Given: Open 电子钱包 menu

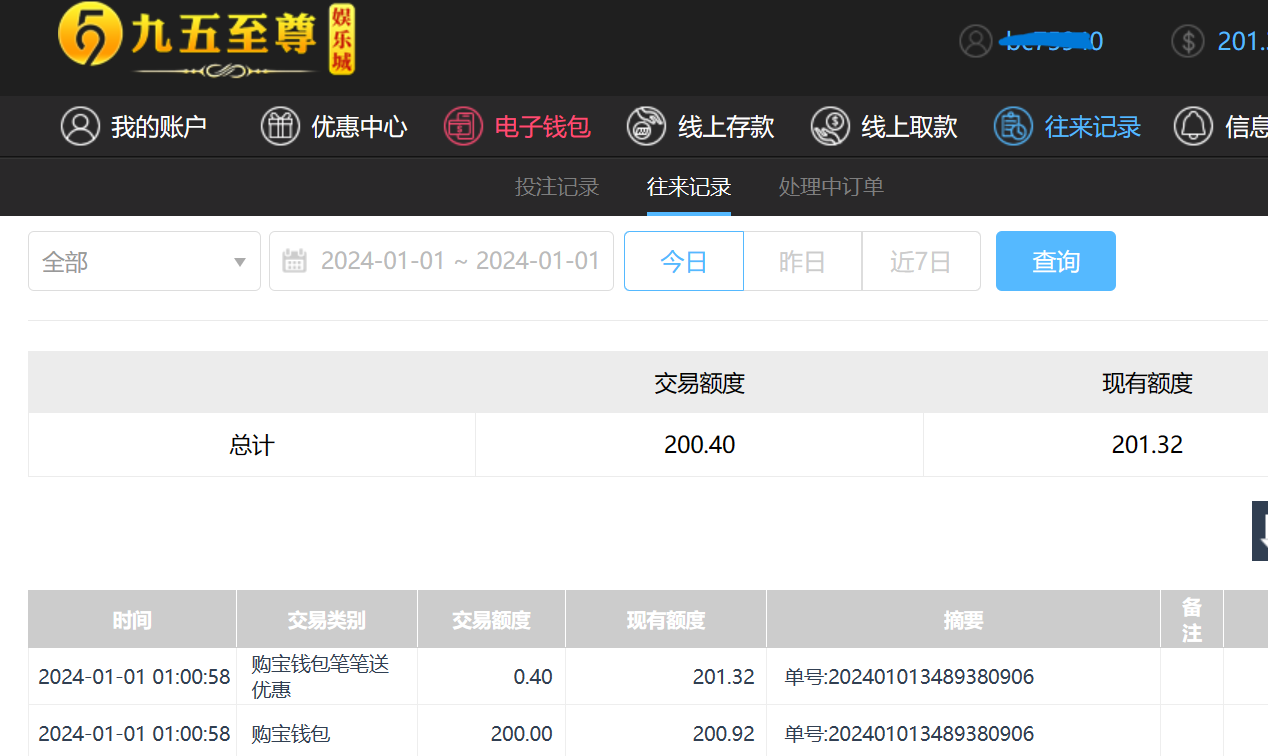Looking at the screenshot, I should point(542,127).
